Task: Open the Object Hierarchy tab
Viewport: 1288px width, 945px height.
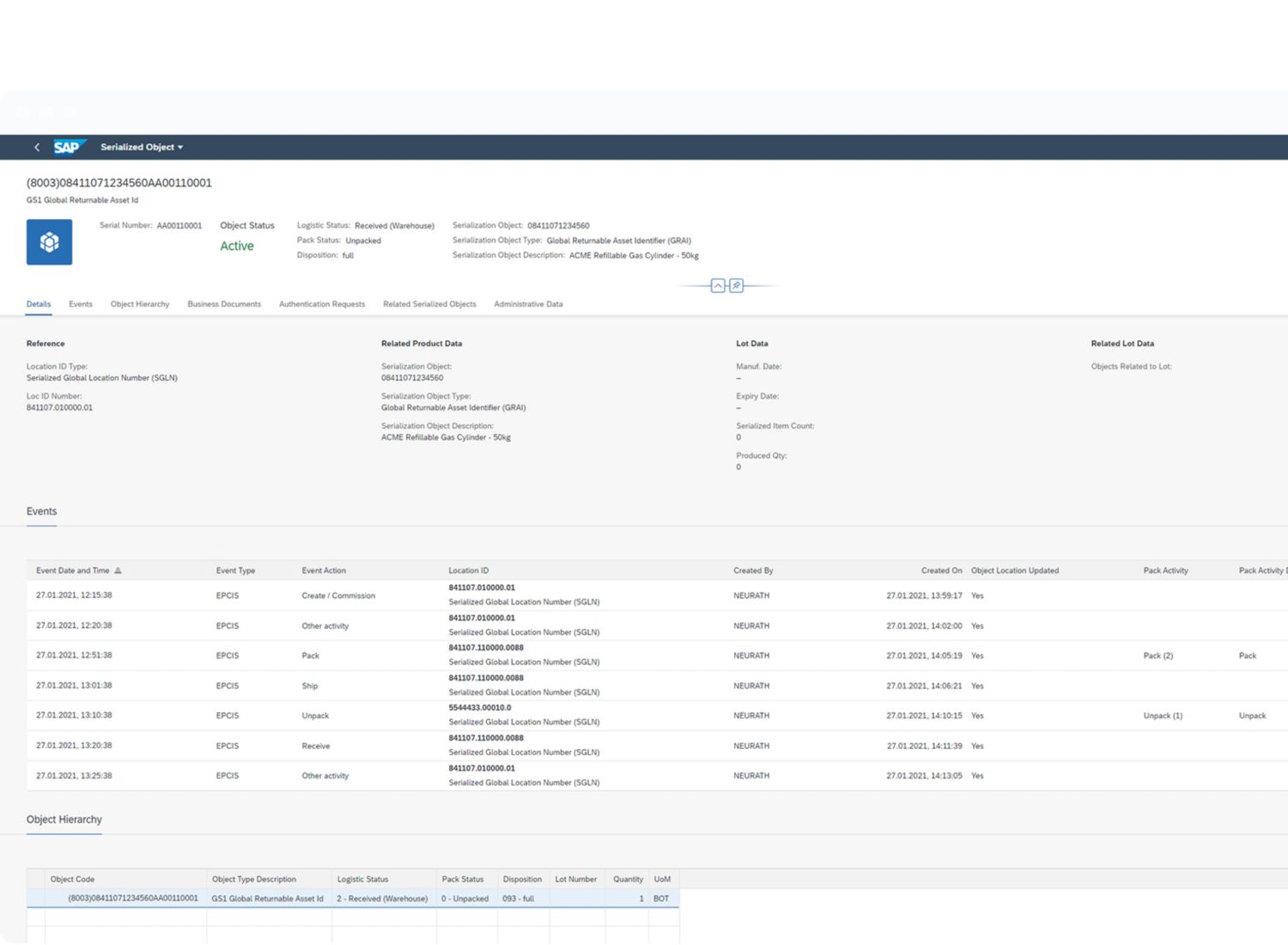Action: 139,304
